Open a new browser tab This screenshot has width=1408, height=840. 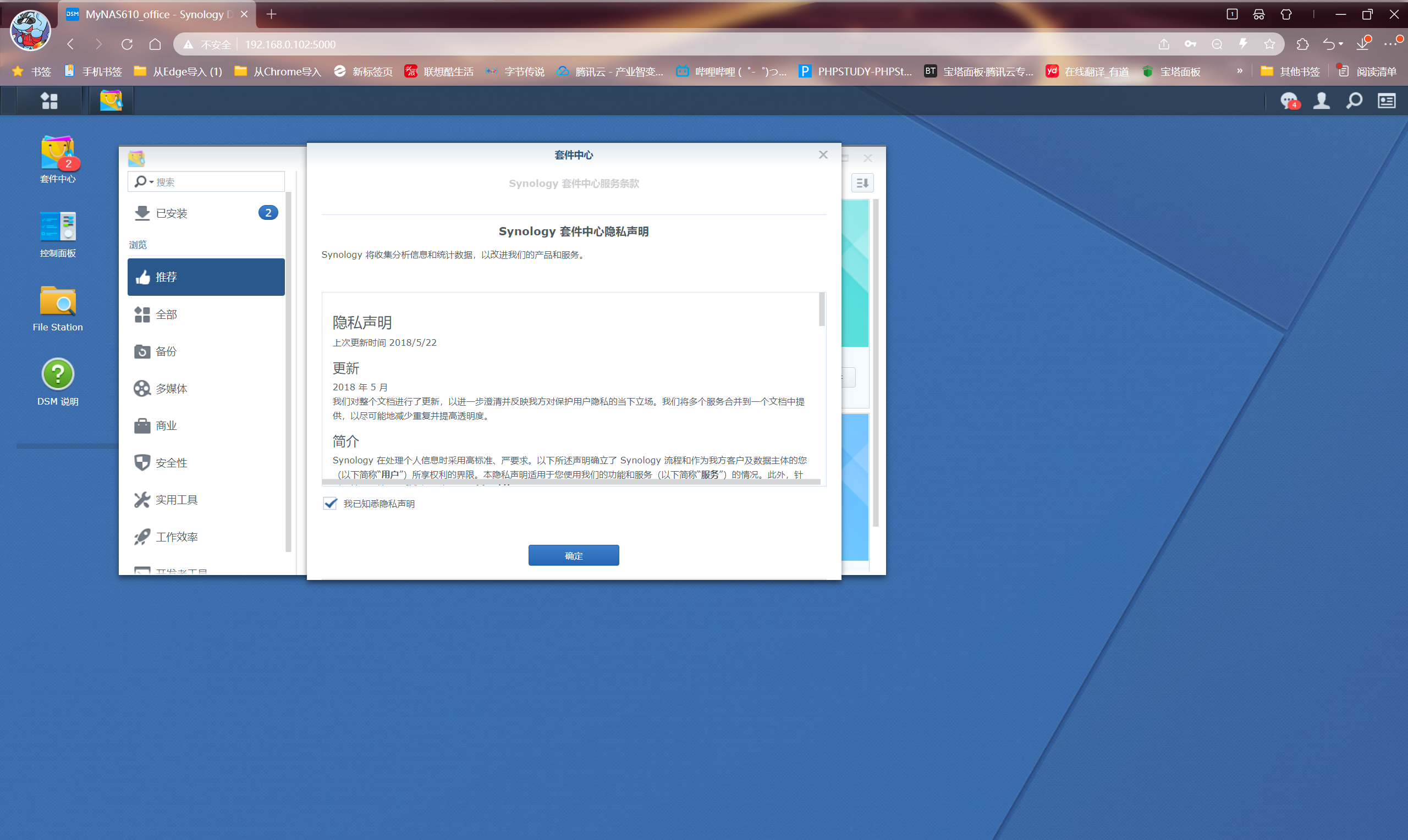(x=271, y=14)
